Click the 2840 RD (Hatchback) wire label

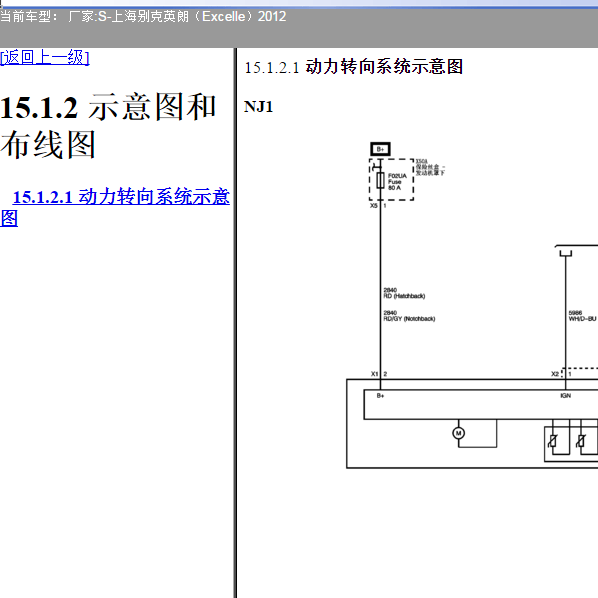[404, 293]
